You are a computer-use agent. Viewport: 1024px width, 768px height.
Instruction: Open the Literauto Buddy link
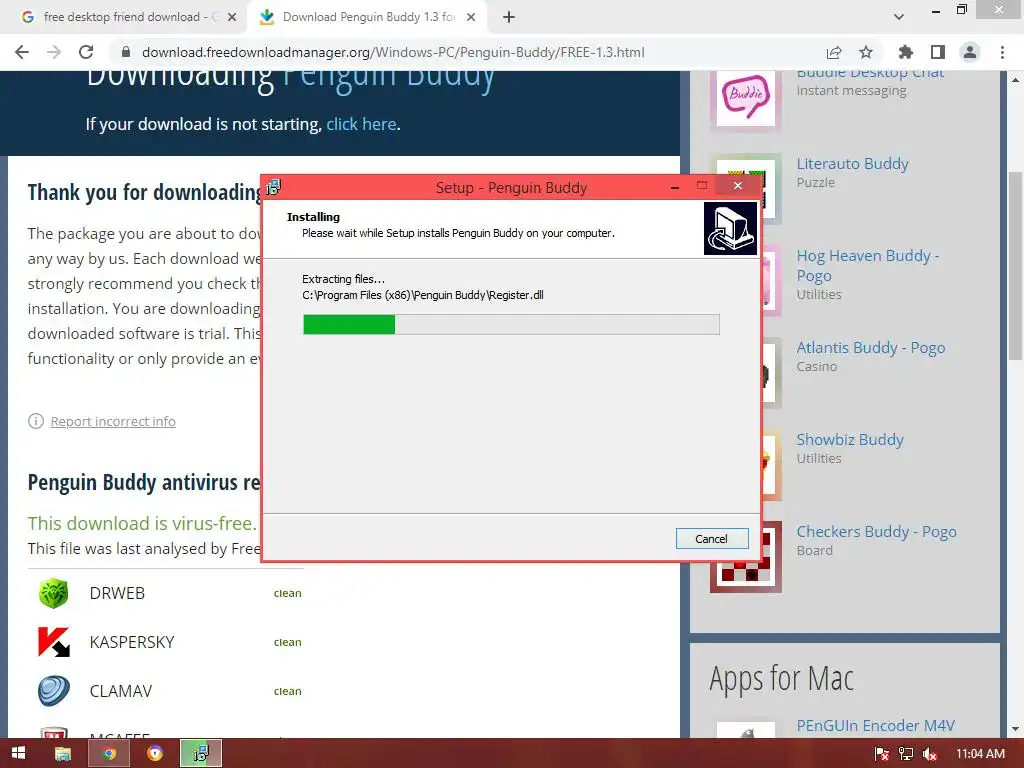click(x=852, y=163)
